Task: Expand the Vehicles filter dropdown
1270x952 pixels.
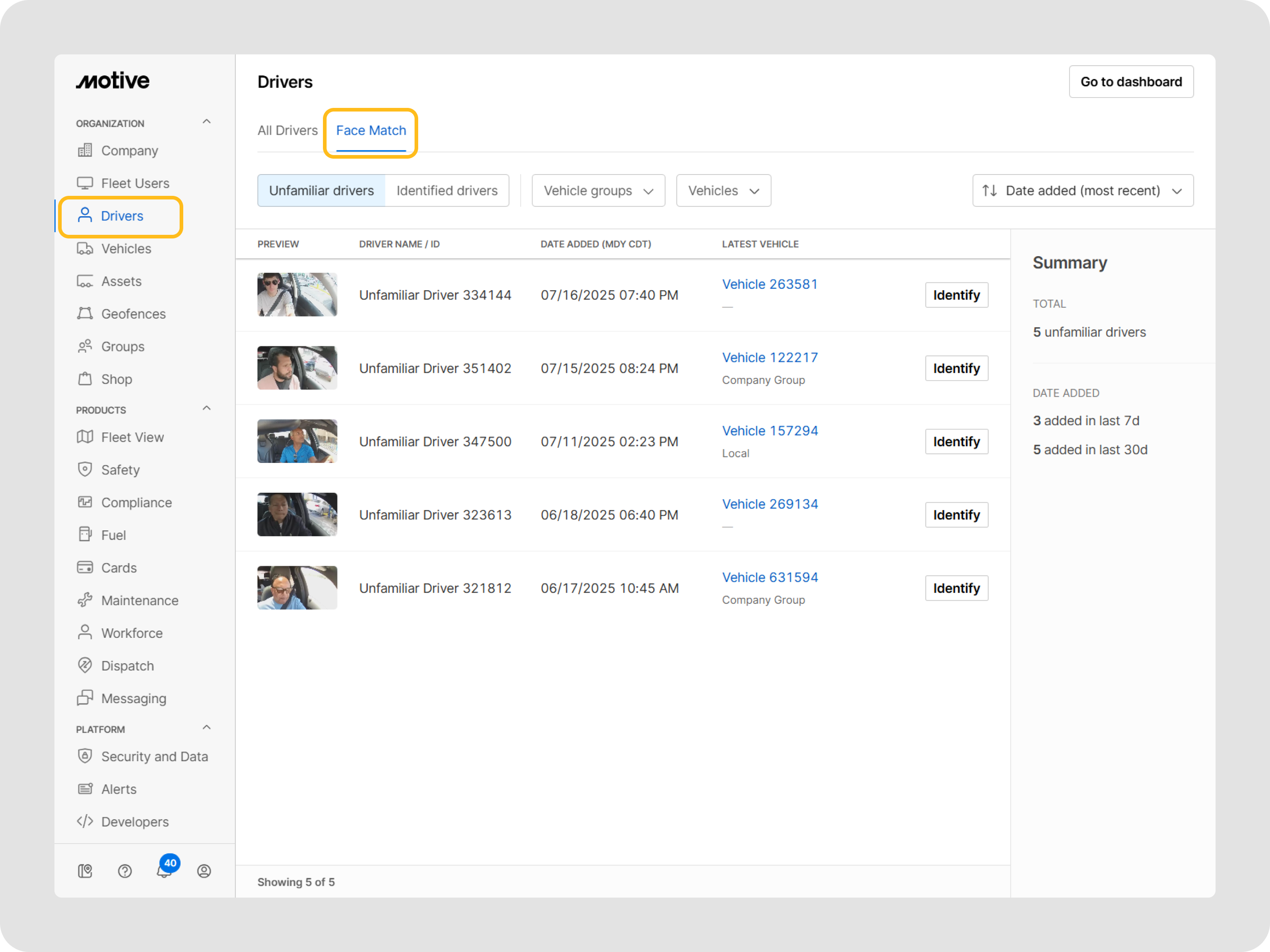Action: point(723,190)
